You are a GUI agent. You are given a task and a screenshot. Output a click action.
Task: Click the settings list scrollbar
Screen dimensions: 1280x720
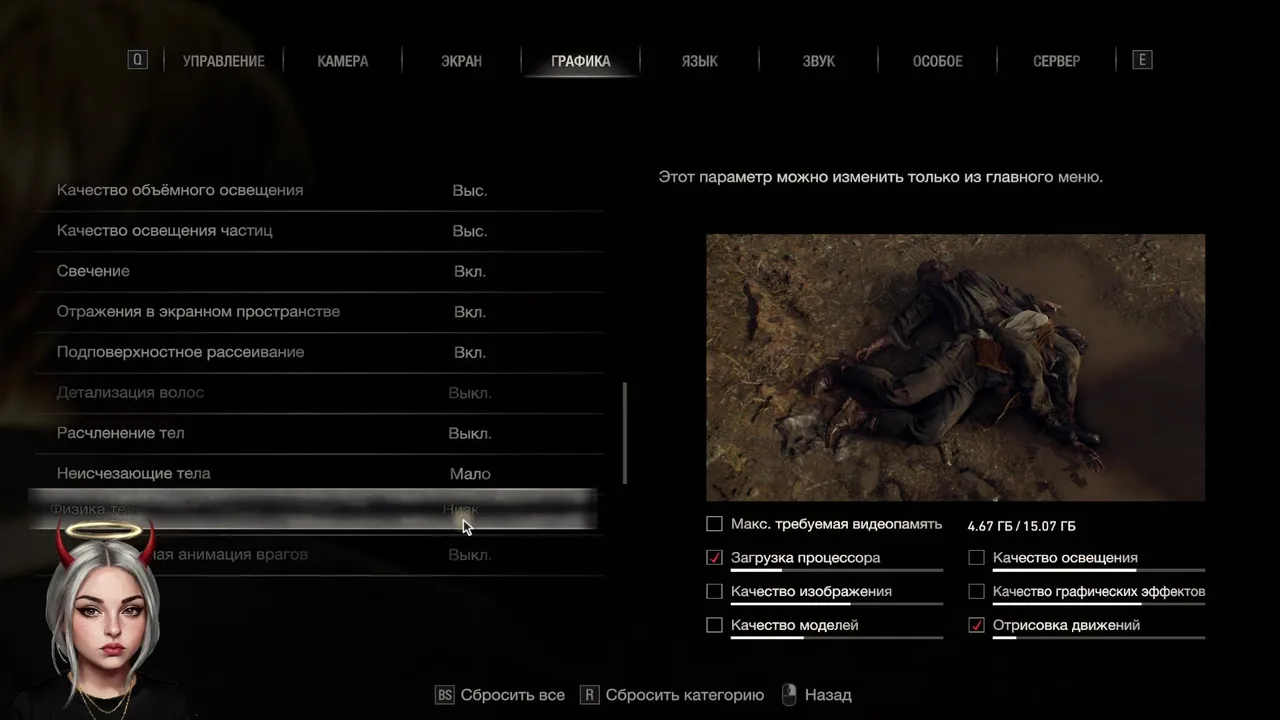coord(626,432)
